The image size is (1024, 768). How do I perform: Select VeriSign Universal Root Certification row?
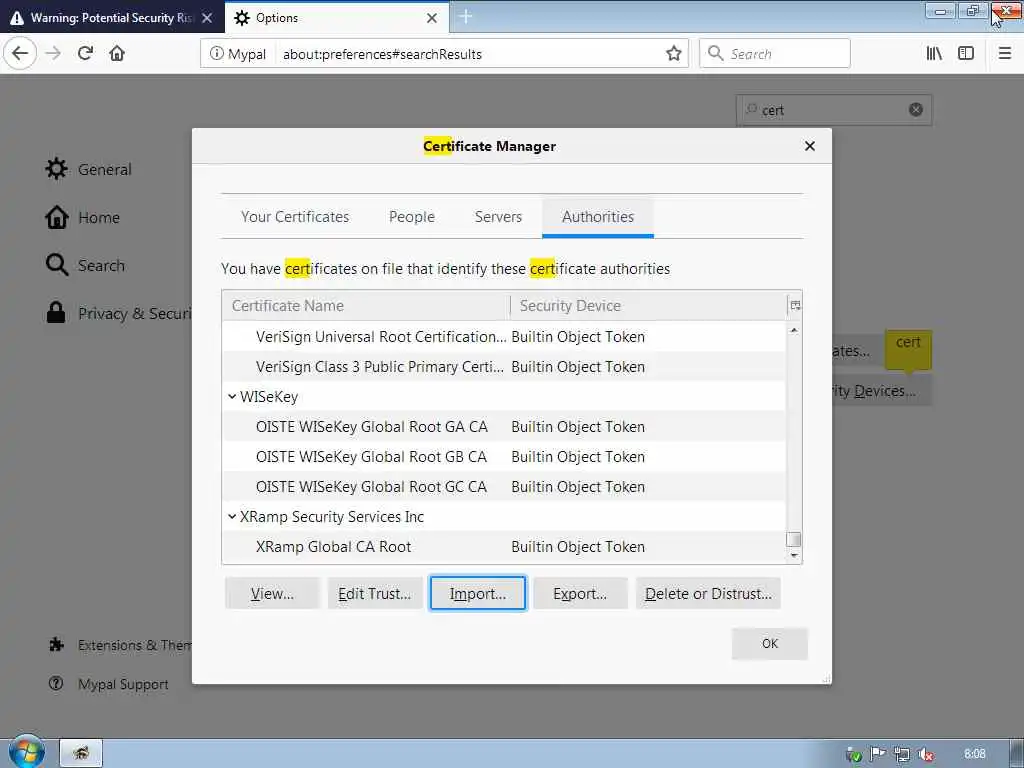point(504,337)
